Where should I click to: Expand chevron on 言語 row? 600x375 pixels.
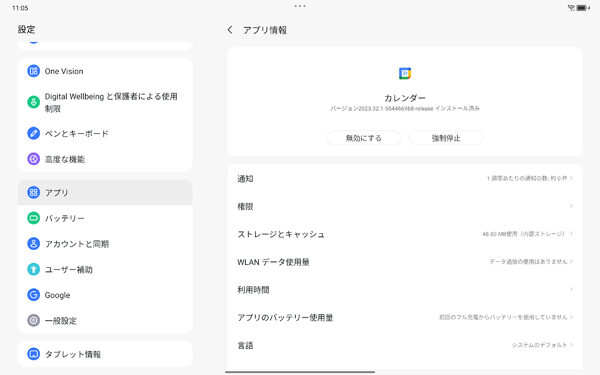coord(571,345)
